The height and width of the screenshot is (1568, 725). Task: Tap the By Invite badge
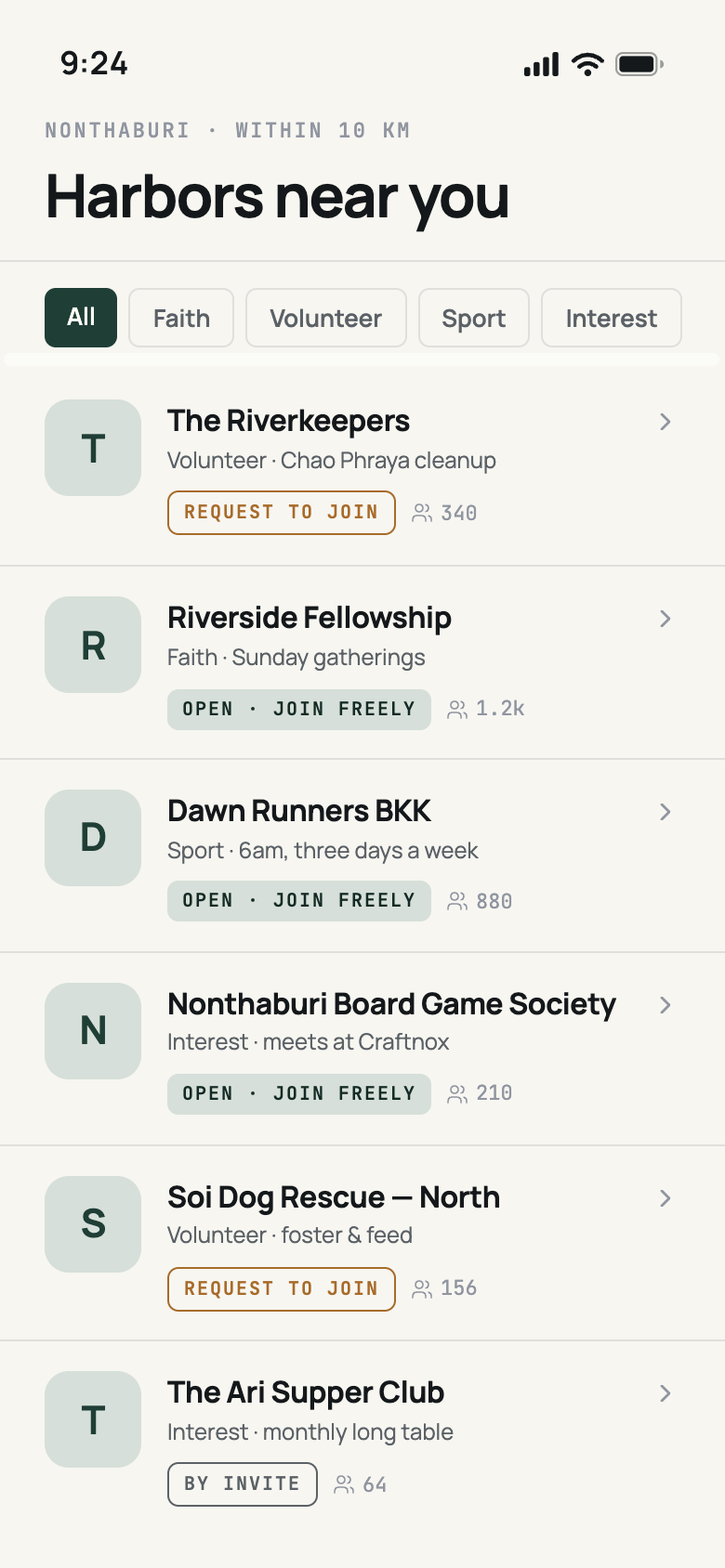(243, 1484)
